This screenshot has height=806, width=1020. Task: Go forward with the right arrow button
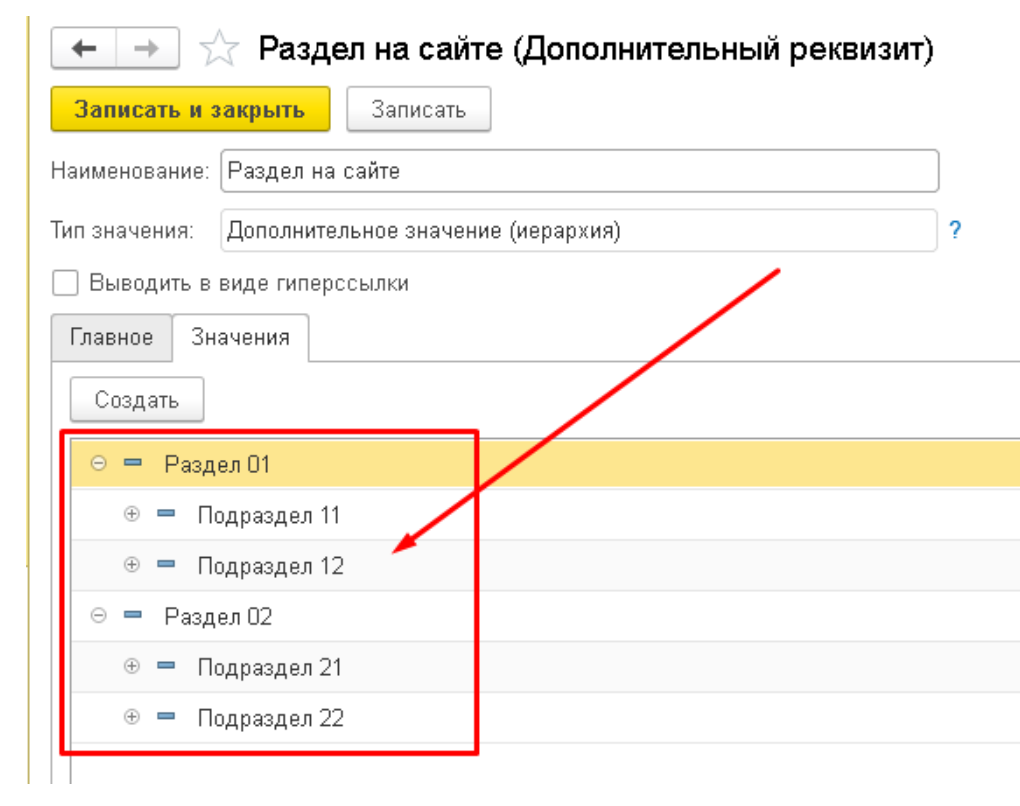tap(147, 48)
